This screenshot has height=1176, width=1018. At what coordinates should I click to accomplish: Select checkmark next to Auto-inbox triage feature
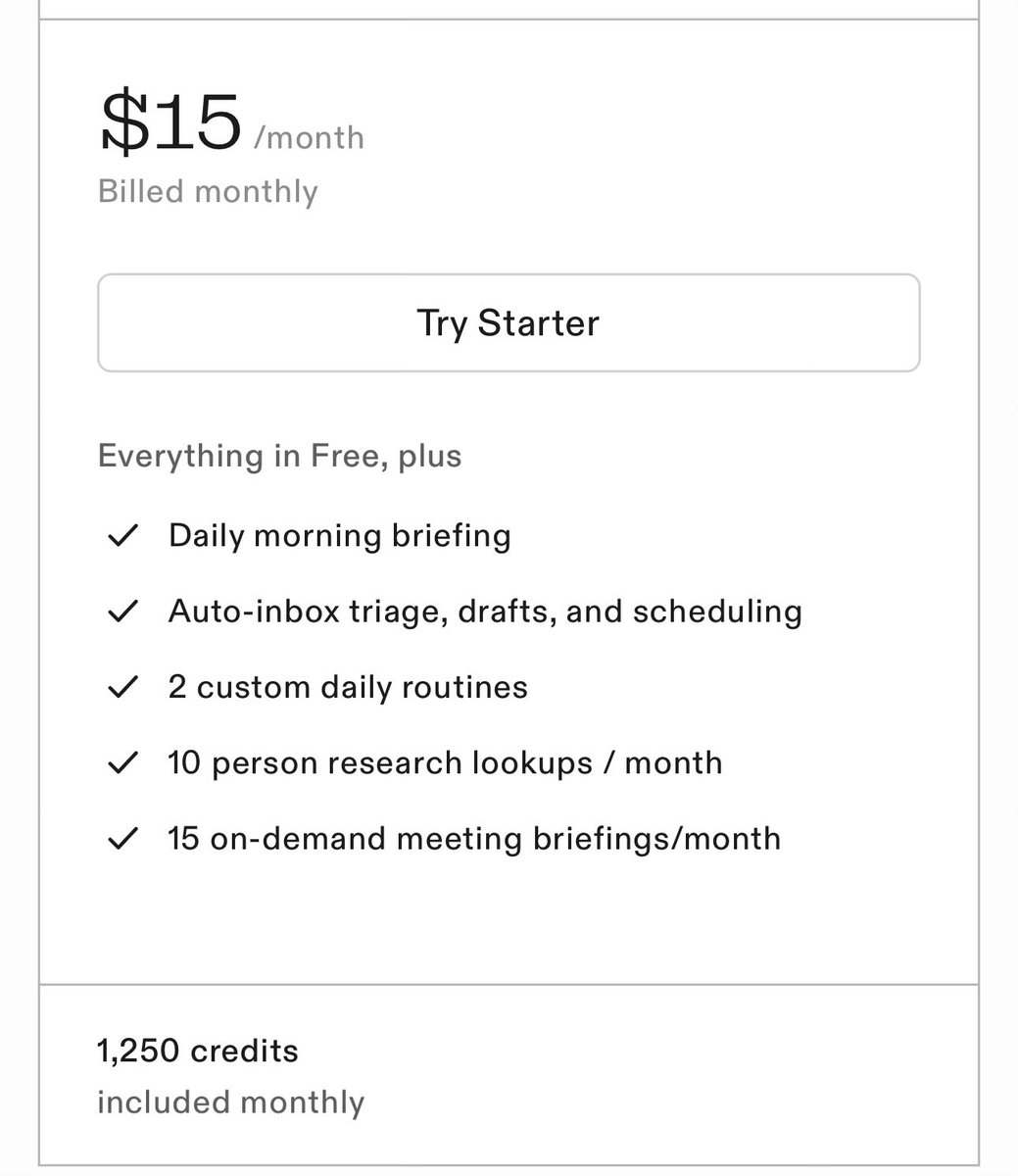coord(121,612)
